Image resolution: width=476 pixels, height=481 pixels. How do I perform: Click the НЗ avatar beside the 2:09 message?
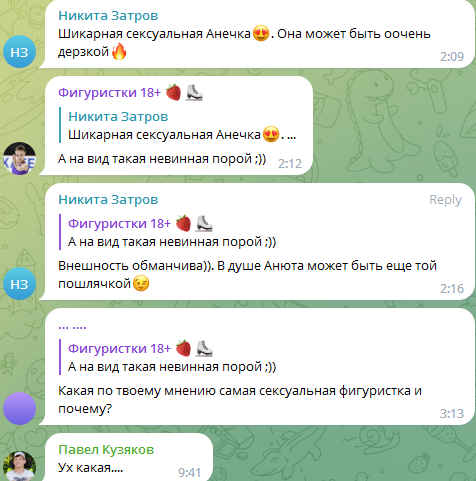tap(19, 52)
